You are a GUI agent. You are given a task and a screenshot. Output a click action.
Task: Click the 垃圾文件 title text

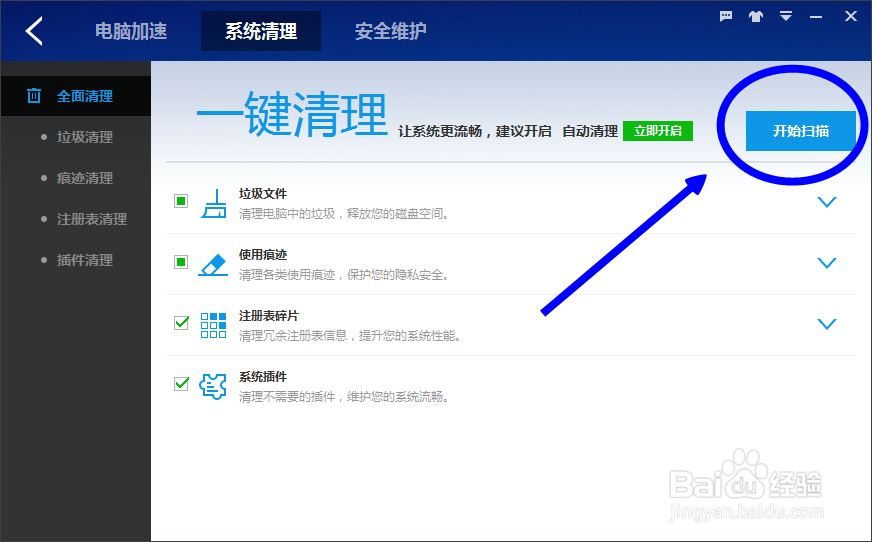tap(263, 194)
